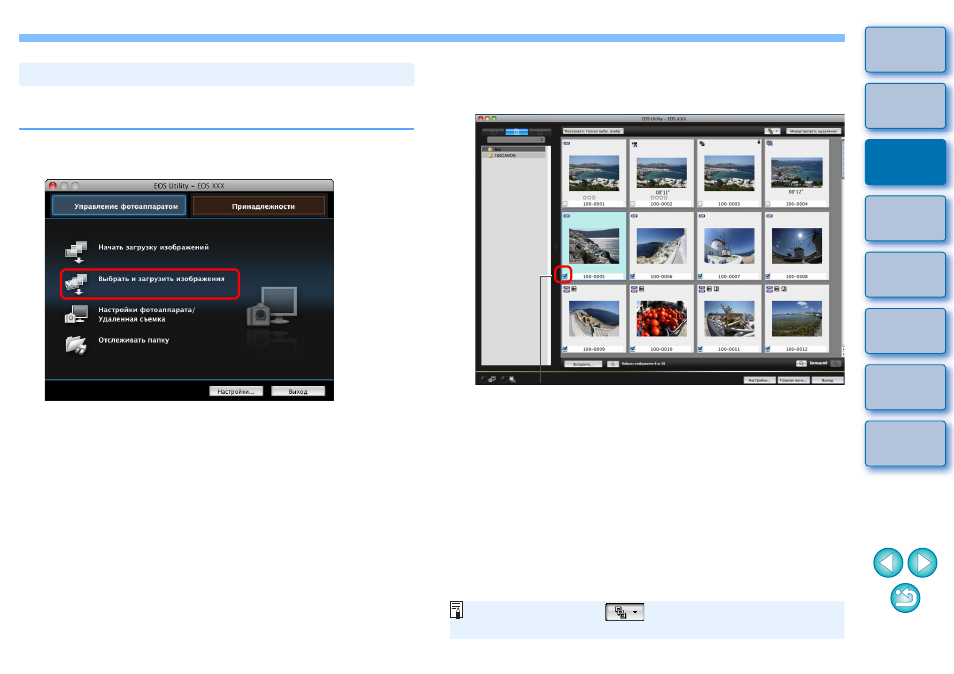Click 'Выбрать и загрузить изображения' text
Viewport: 954px width, 674px height.
click(161, 279)
